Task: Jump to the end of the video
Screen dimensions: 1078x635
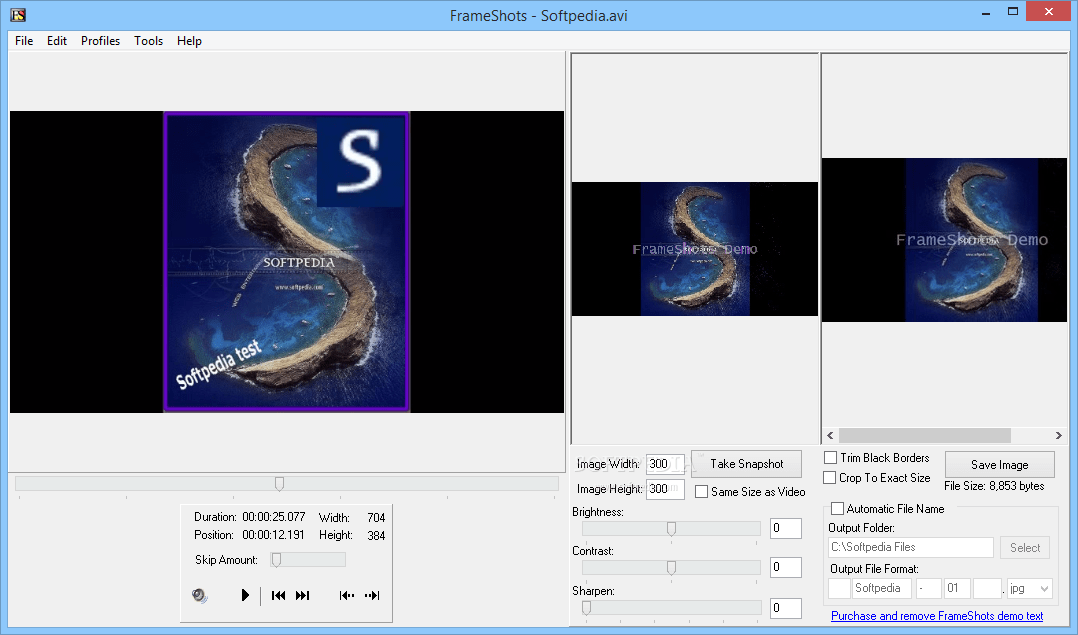Action: [x=302, y=595]
